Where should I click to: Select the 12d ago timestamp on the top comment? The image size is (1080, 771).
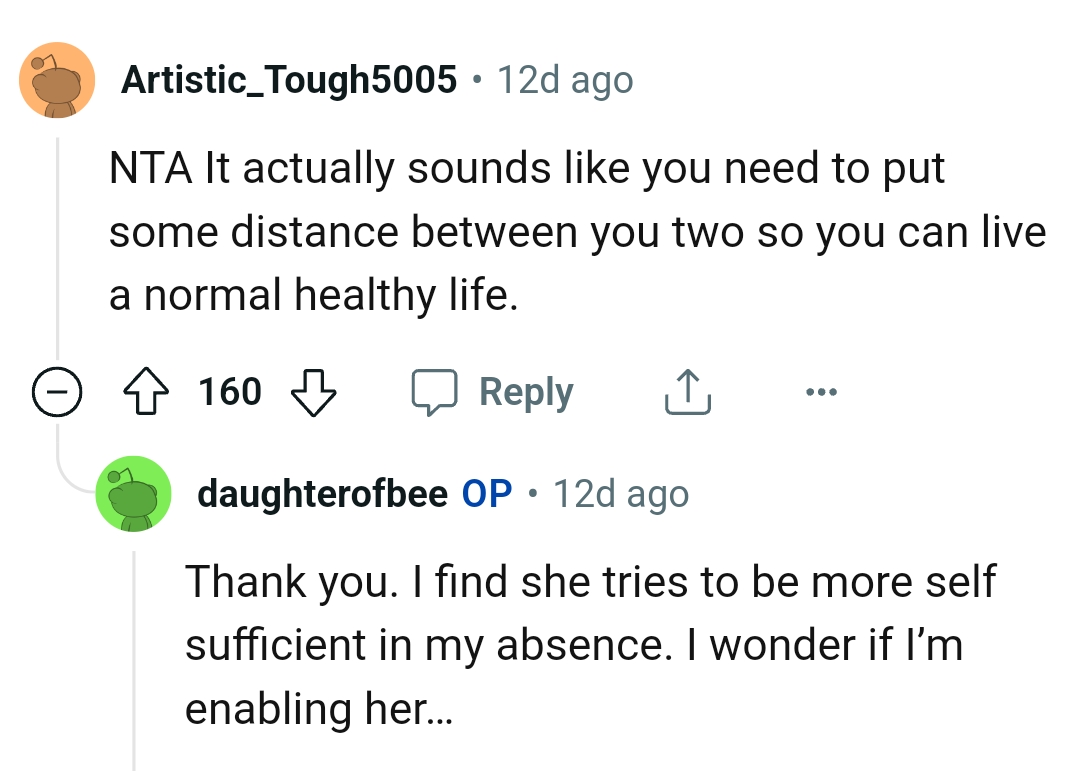(x=567, y=80)
